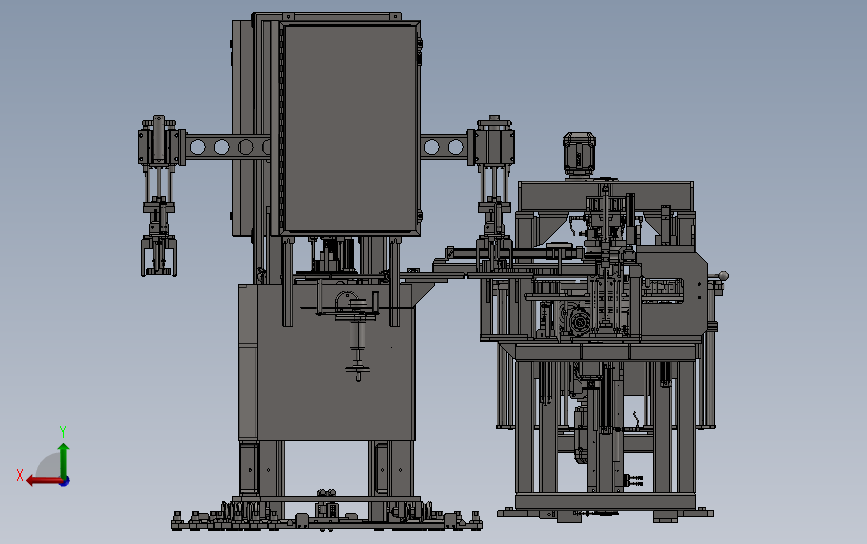The image size is (867, 544).
Task: Select the left hanging gripper claw
Action: click(159, 255)
